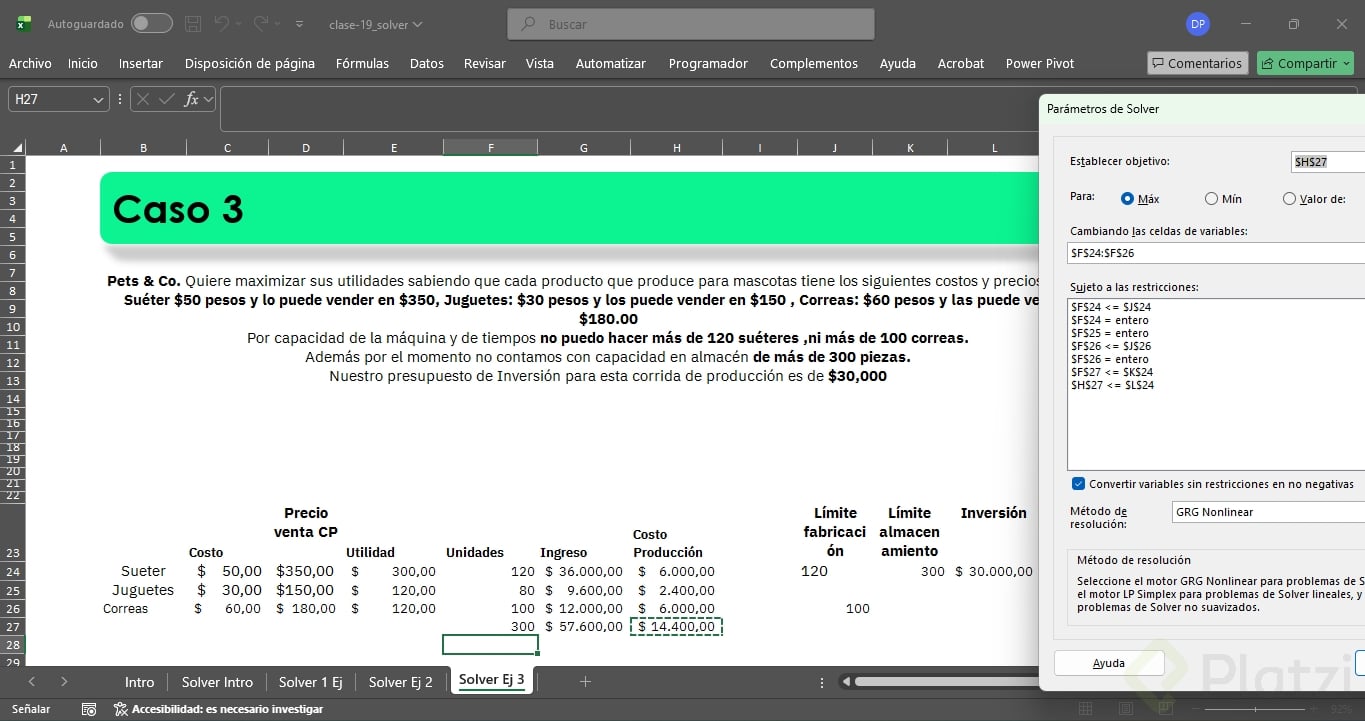
Task: Click the left arrow of horizontal scrollbar
Action: (x=846, y=682)
